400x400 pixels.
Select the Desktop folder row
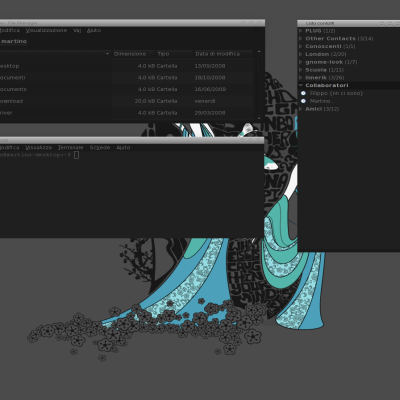tap(127, 66)
